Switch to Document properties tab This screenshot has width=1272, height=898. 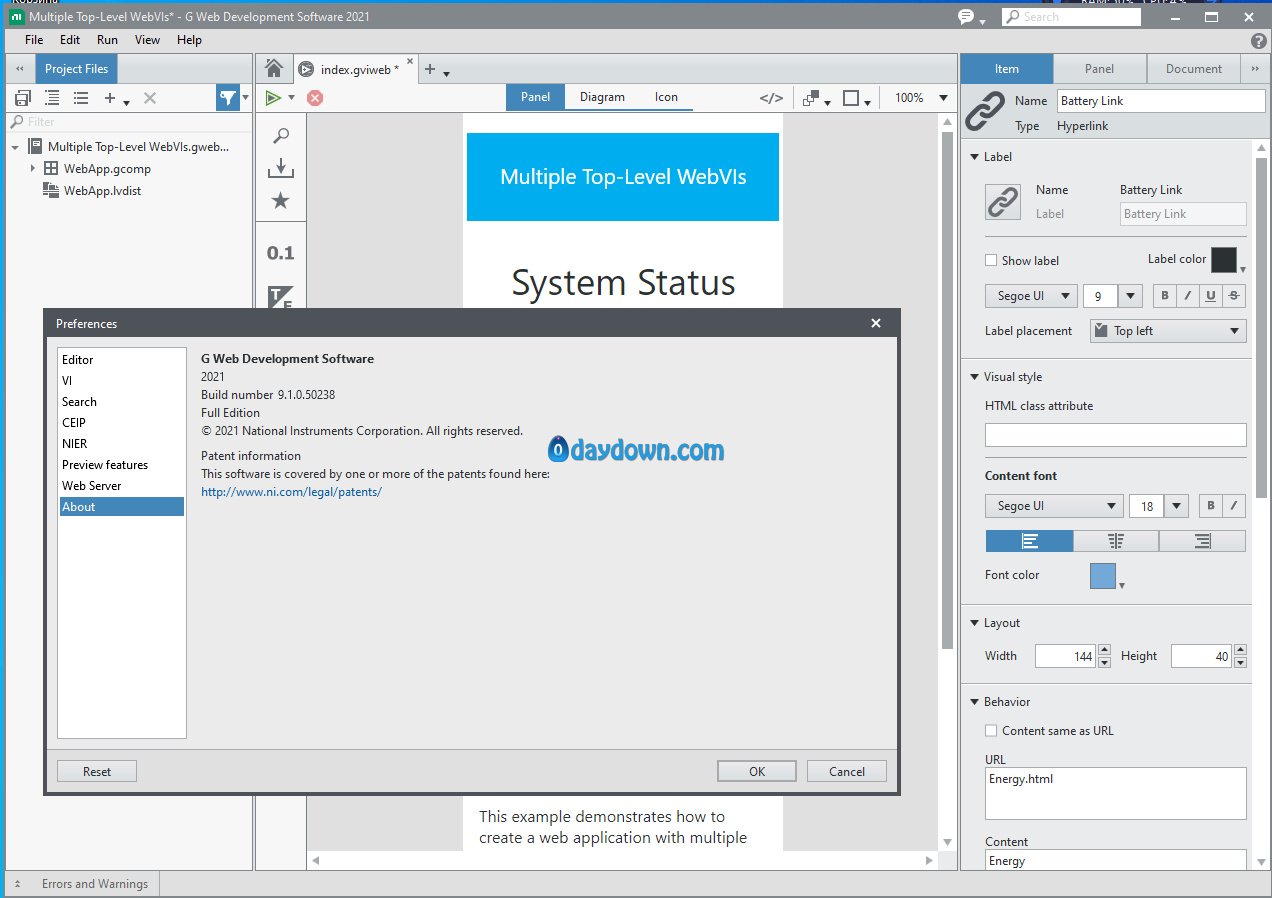coord(1193,69)
